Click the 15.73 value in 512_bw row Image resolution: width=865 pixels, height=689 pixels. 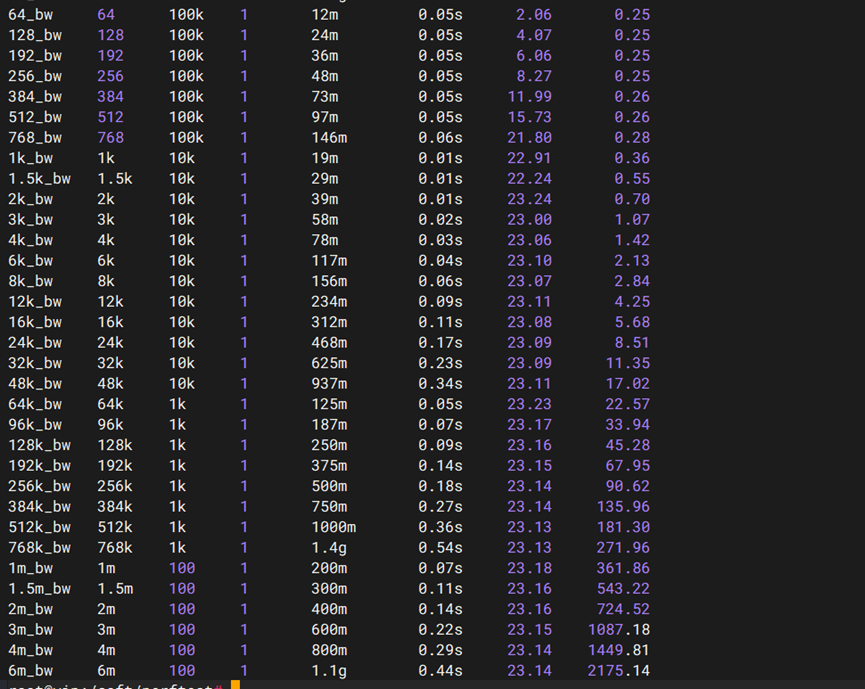529,117
